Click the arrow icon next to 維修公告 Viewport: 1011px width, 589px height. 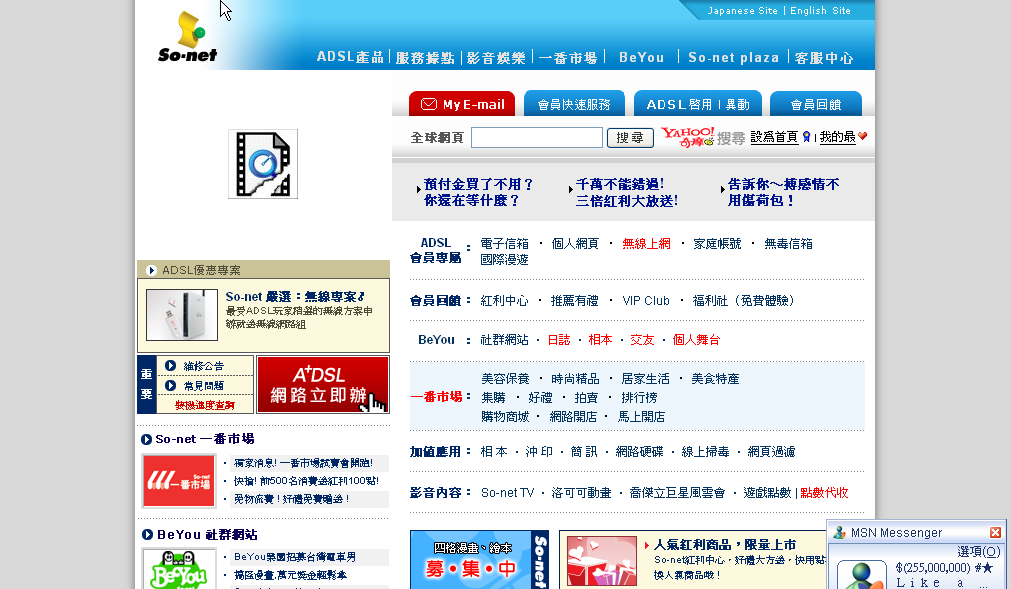click(170, 365)
